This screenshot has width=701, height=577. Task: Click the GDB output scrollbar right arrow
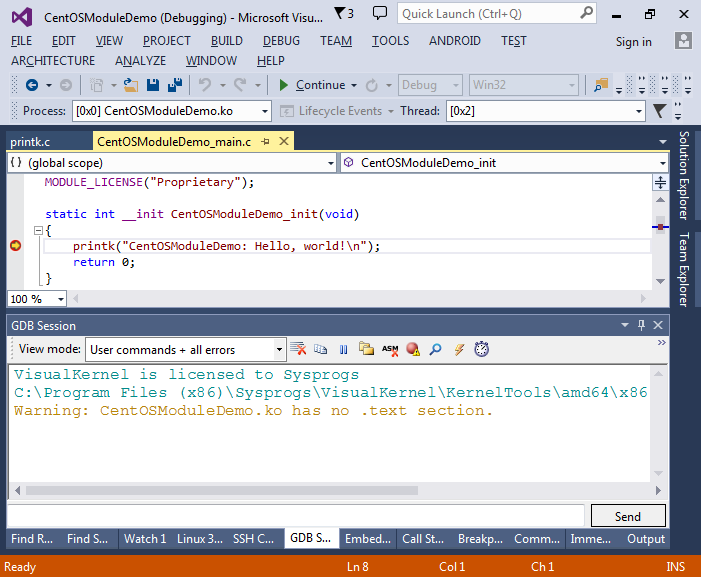click(x=658, y=490)
